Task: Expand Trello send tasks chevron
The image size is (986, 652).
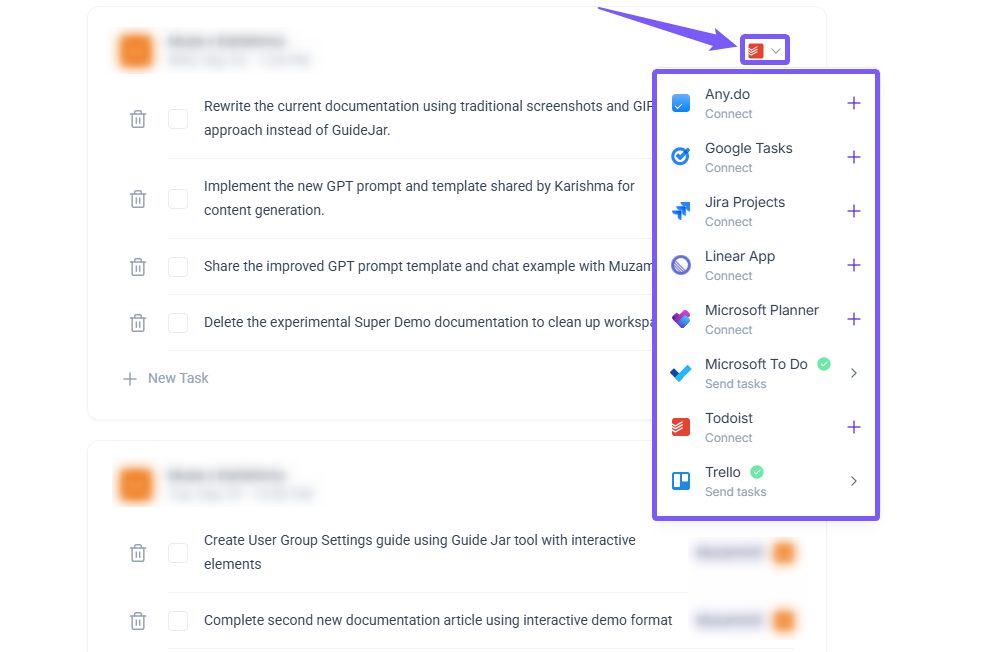Action: 853,481
